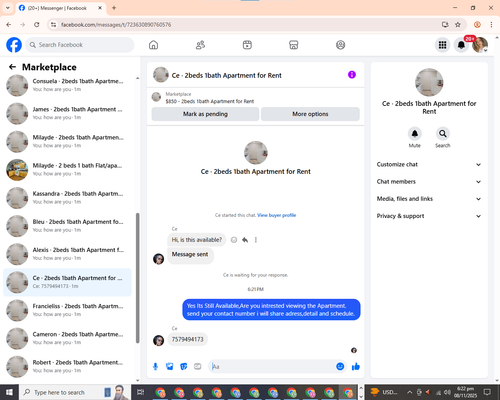Image resolution: width=500 pixels, height=400 pixels.
Task: Expand the Customize chat section
Action: coord(429,164)
